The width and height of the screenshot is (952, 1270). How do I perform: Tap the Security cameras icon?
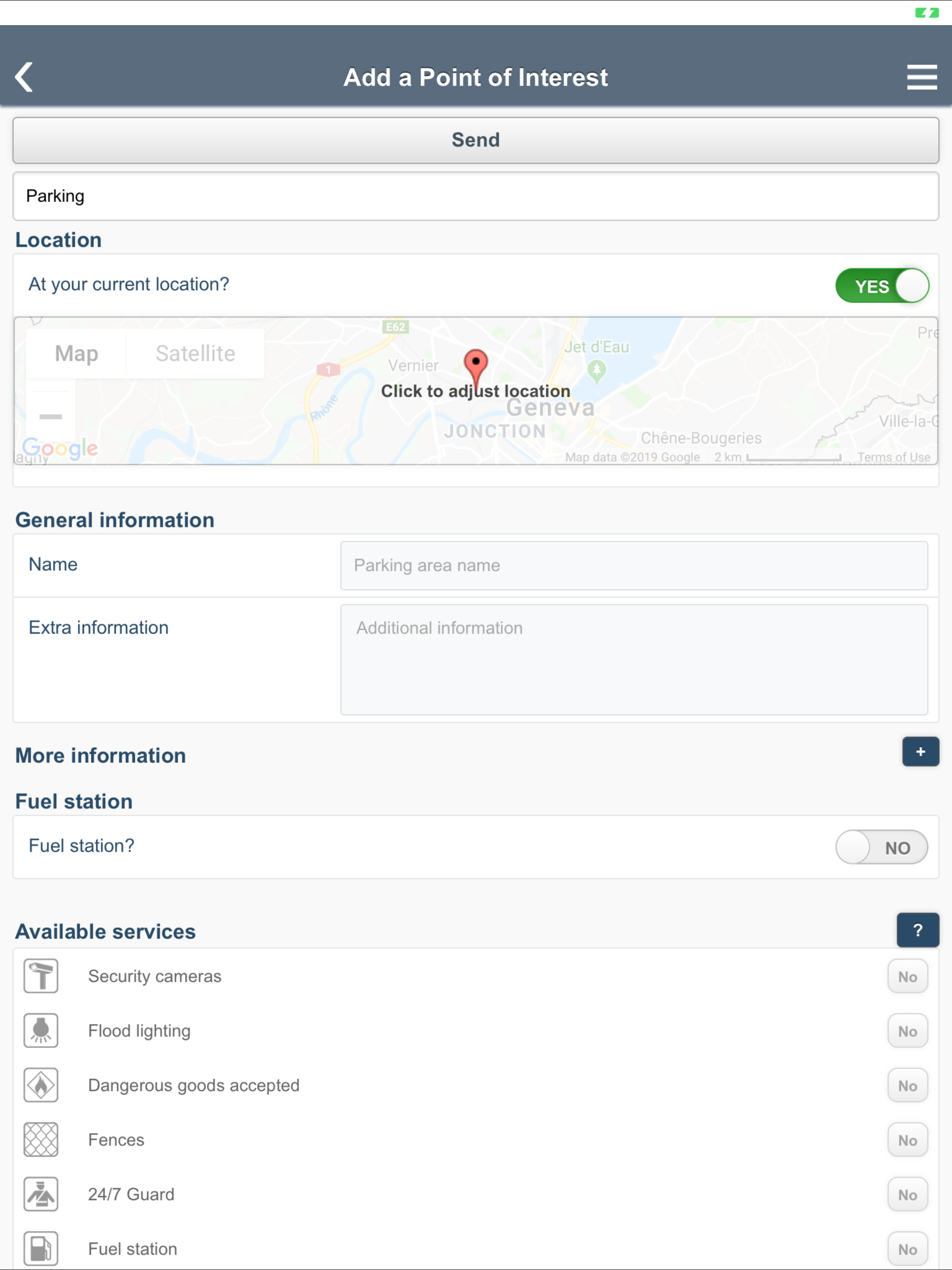tap(41, 976)
